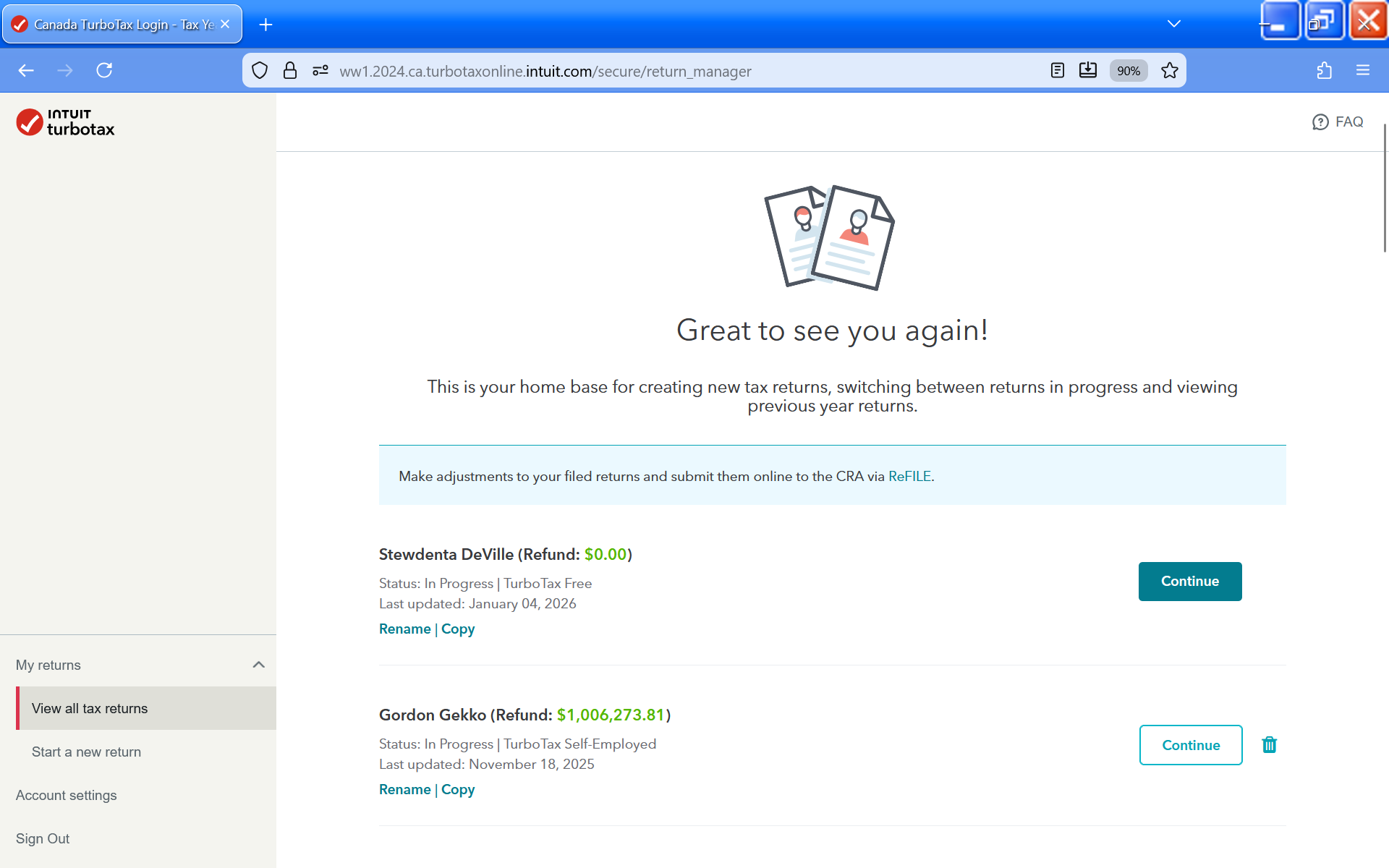
Task: Click the install app icon in address bar
Action: pos(1087,70)
